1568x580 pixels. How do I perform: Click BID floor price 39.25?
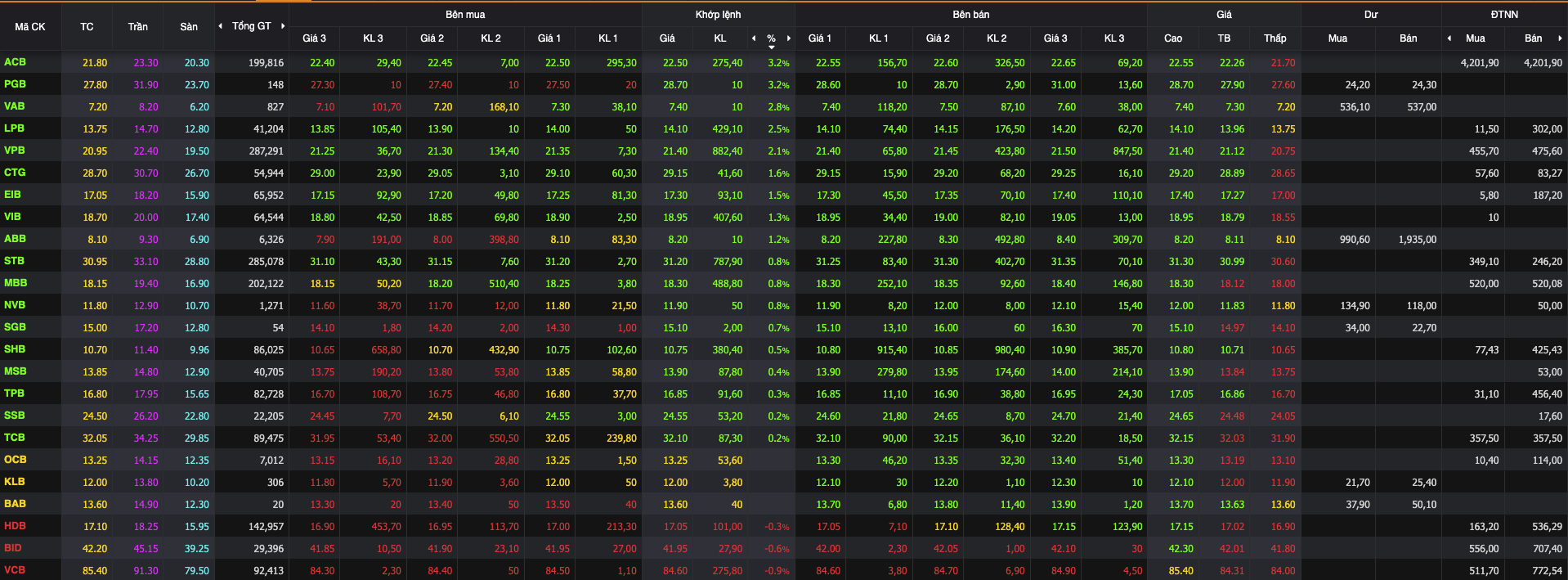point(196,549)
